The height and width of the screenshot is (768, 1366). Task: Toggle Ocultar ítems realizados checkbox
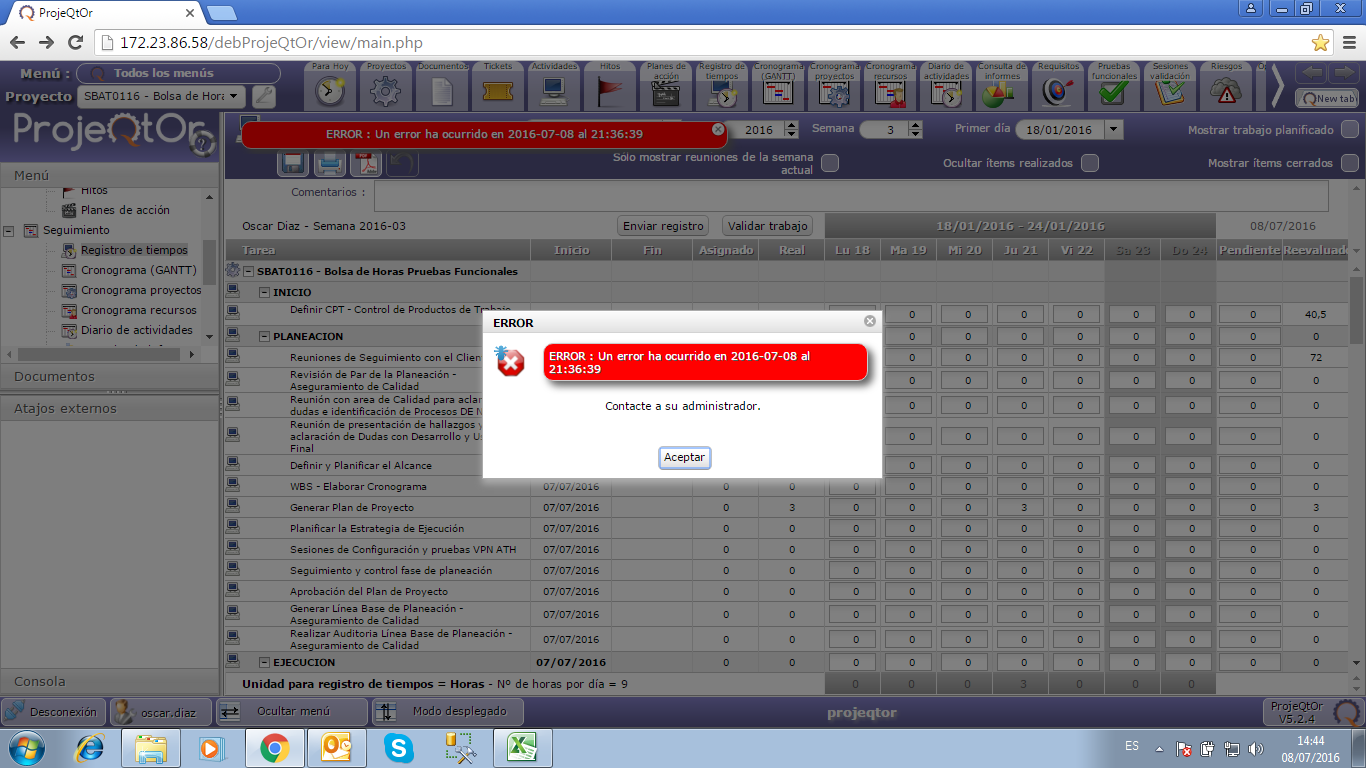tap(1090, 163)
